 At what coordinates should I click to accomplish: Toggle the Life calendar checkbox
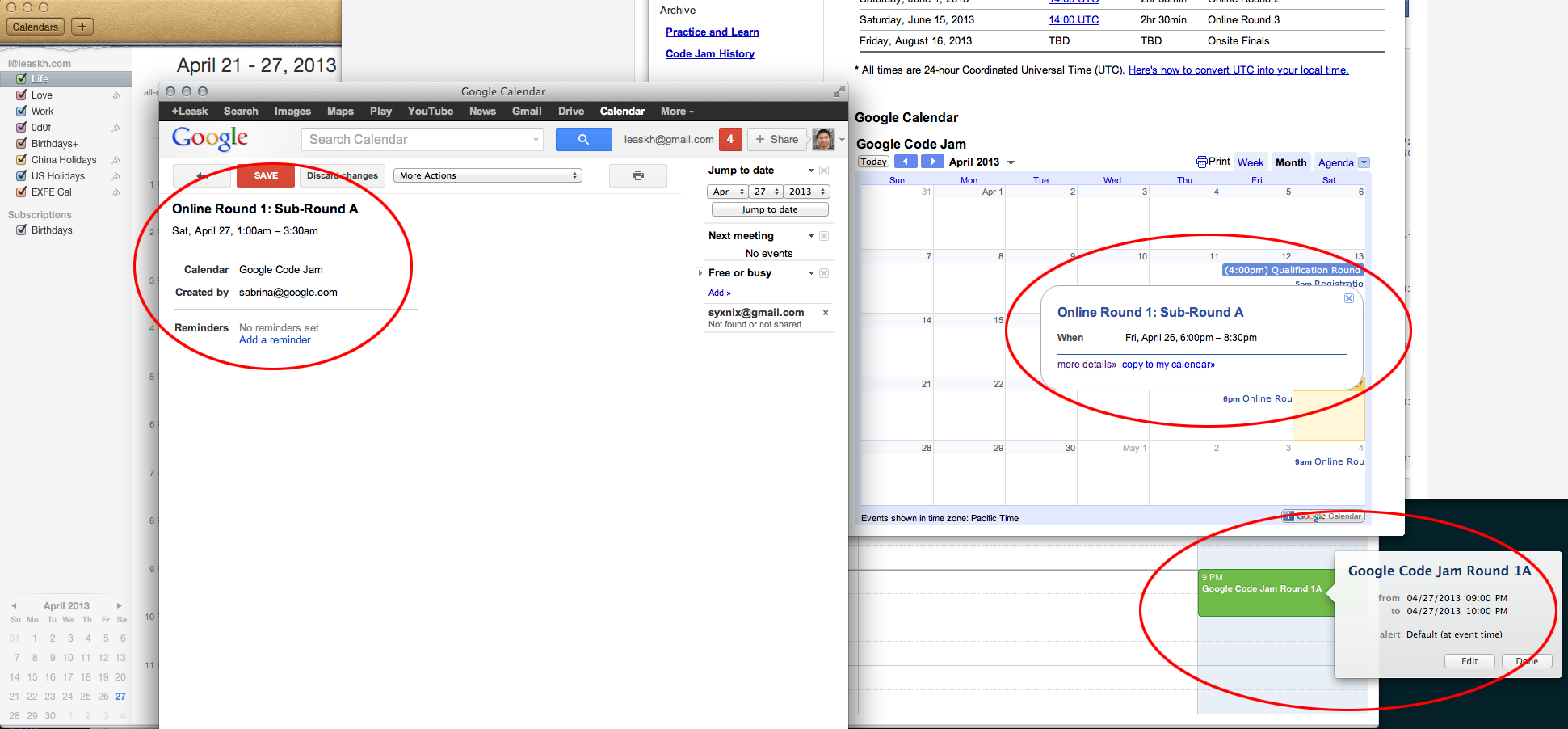22,79
